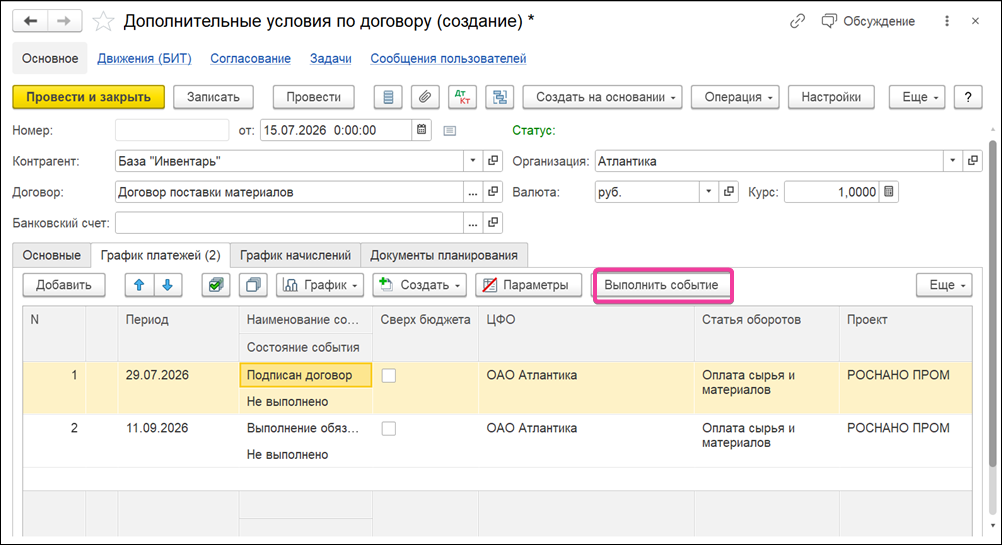
Task: Open table toolbar Еще menu
Action: click(x=944, y=285)
